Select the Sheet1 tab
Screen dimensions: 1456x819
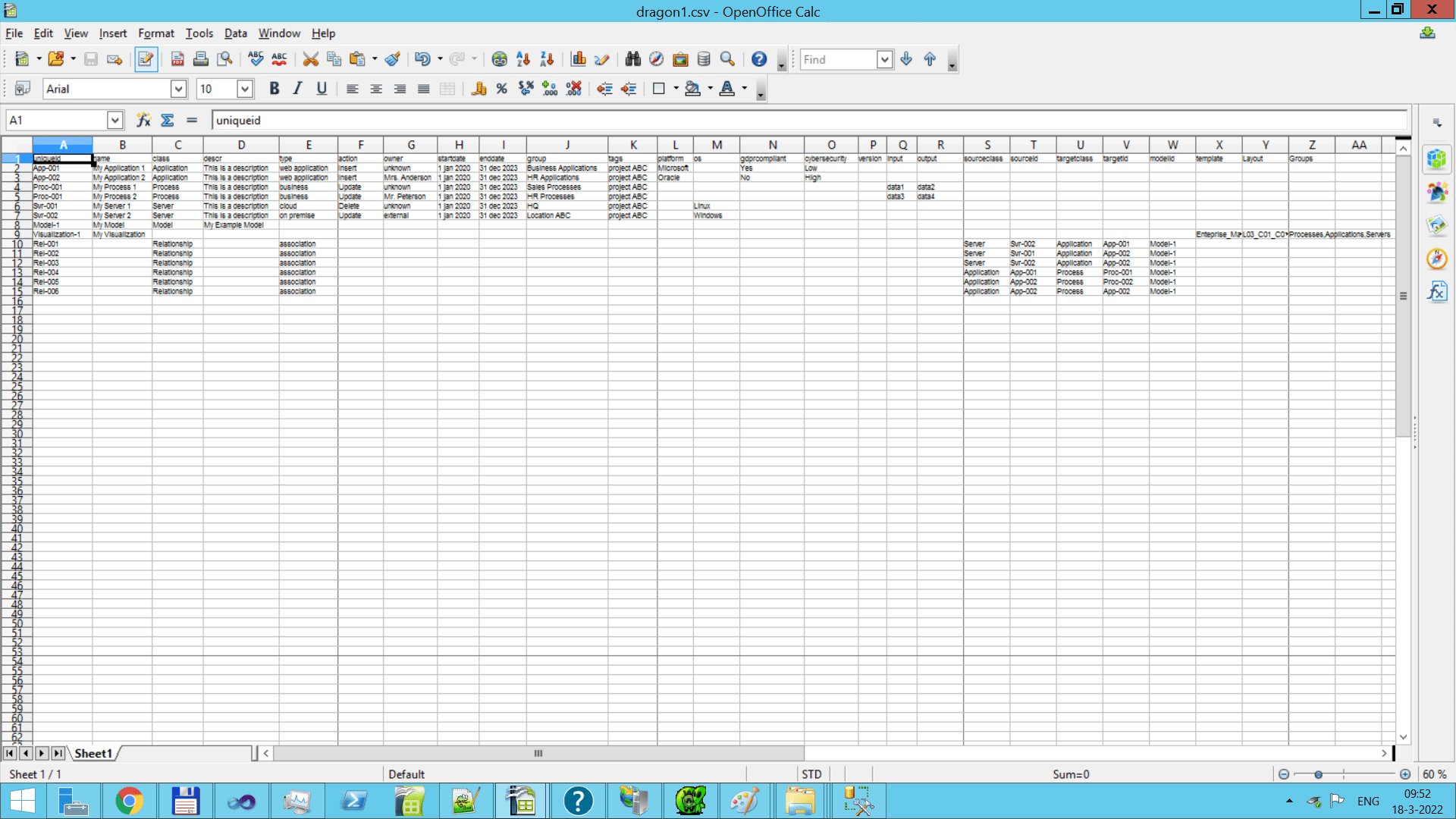[x=93, y=753]
